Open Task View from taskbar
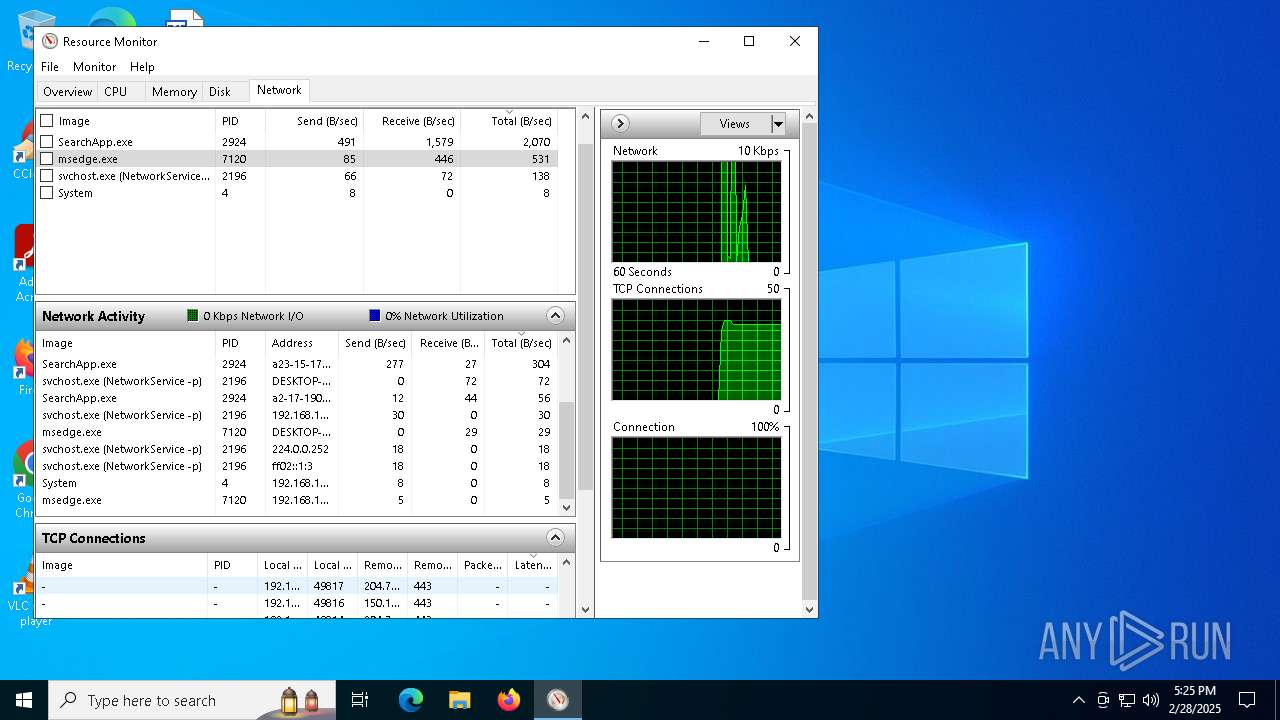The width and height of the screenshot is (1280, 720). (360, 700)
